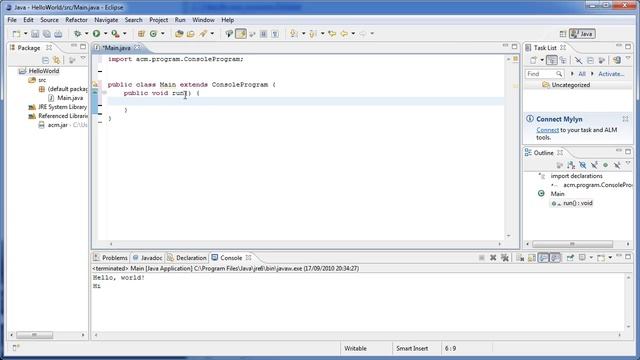
Task: Click the Synchronize Changed icon in Task List
Action: tap(617, 60)
